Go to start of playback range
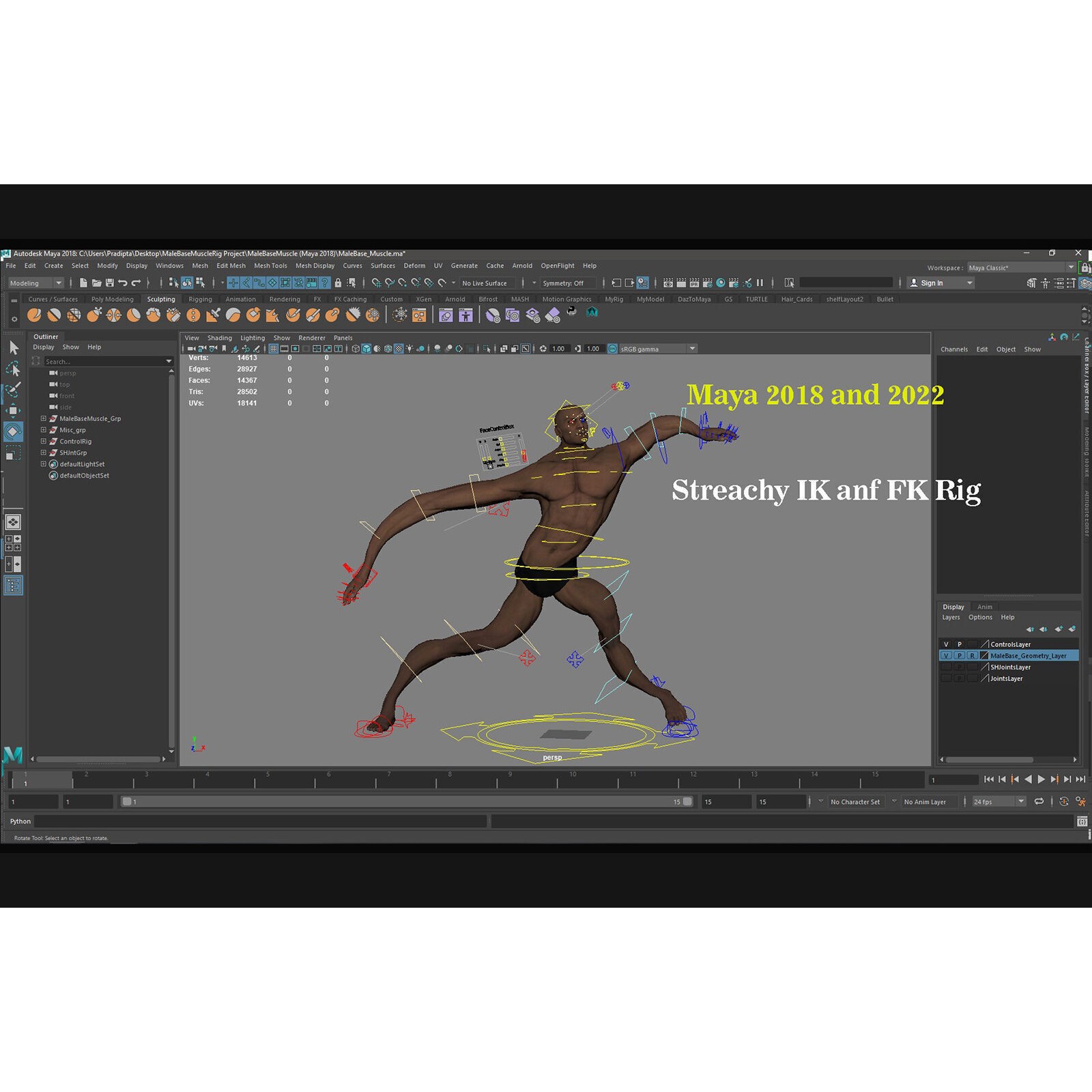Image resolution: width=1092 pixels, height=1092 pixels. (x=989, y=779)
